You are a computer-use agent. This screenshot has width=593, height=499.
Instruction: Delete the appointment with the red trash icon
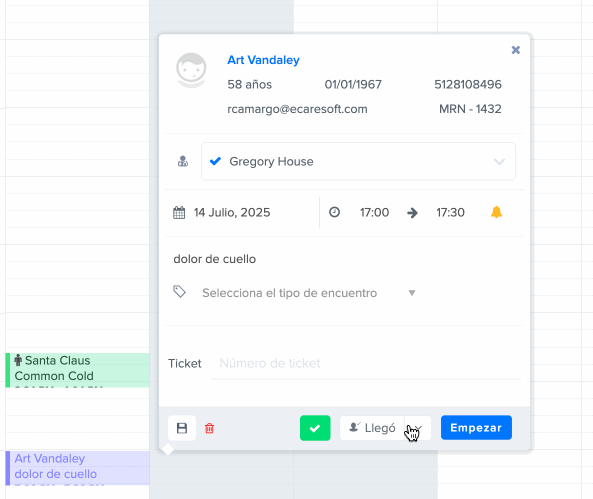point(209,428)
